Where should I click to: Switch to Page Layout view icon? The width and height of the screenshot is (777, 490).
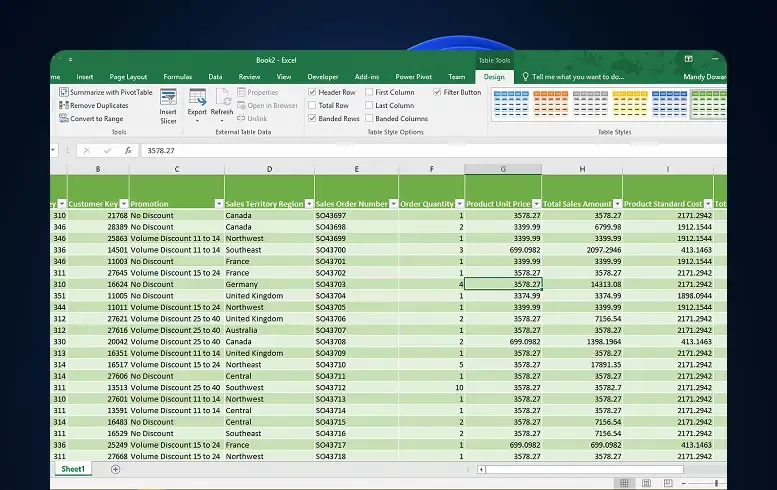pyautogui.click(x=681, y=484)
